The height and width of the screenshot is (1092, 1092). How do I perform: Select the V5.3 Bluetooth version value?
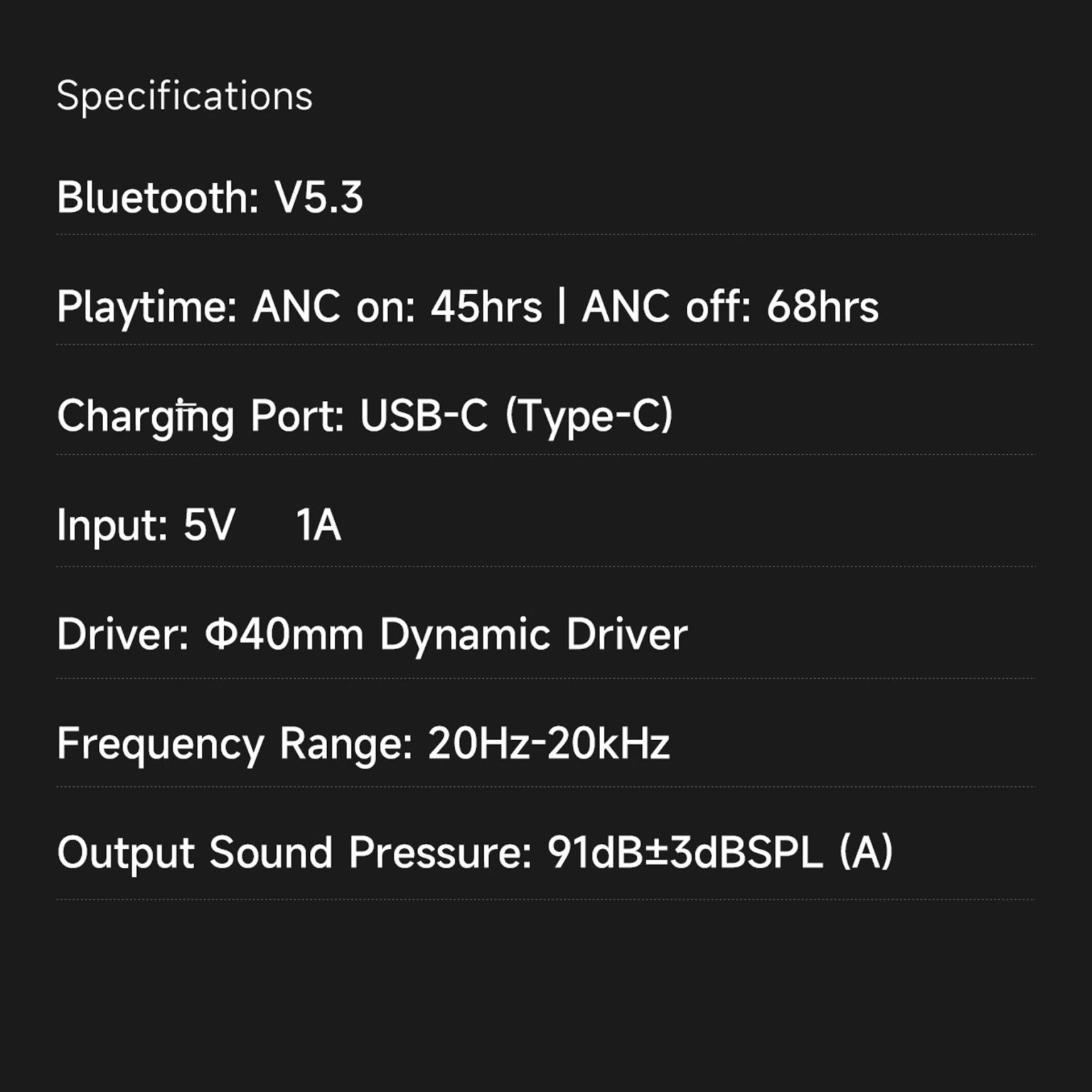point(318,198)
